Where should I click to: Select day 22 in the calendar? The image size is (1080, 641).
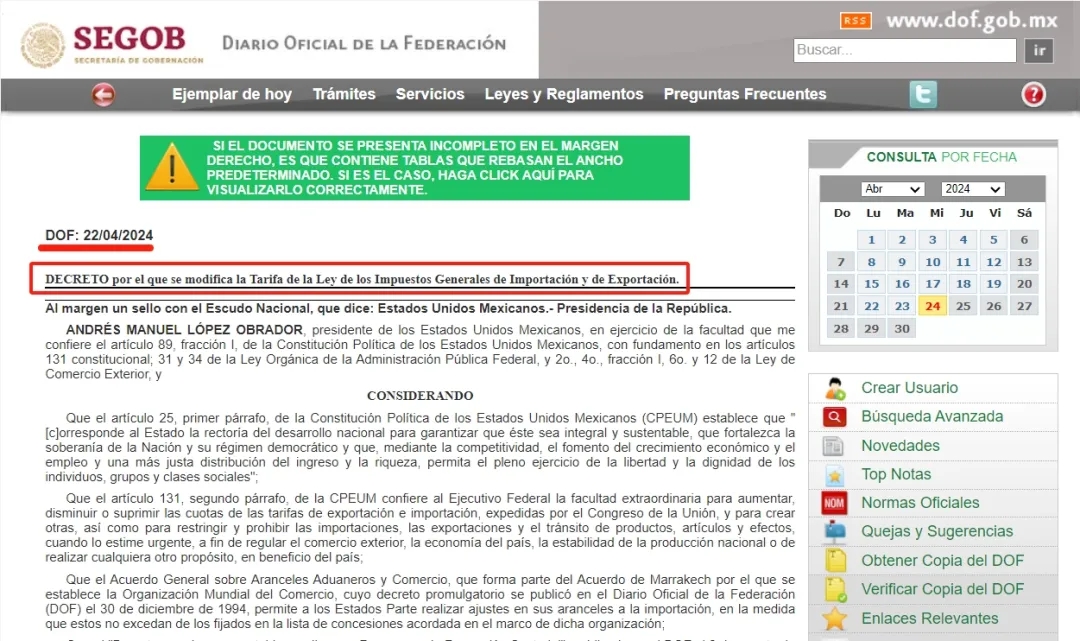pyautogui.click(x=871, y=306)
